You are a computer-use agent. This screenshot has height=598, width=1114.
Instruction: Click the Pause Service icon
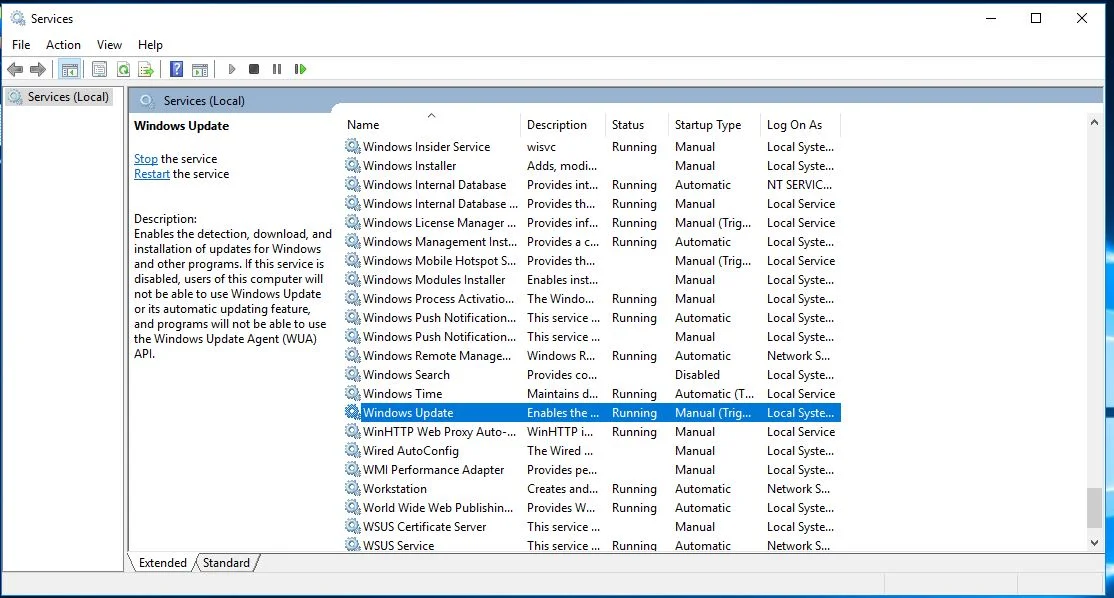pos(277,69)
